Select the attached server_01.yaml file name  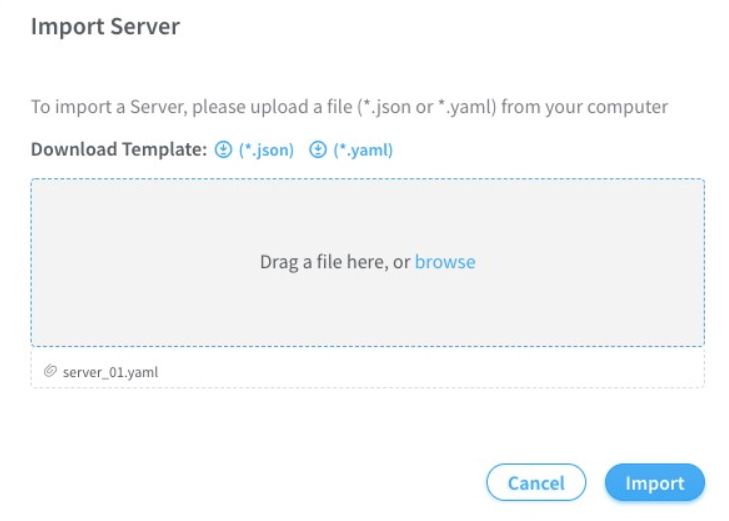[110, 372]
